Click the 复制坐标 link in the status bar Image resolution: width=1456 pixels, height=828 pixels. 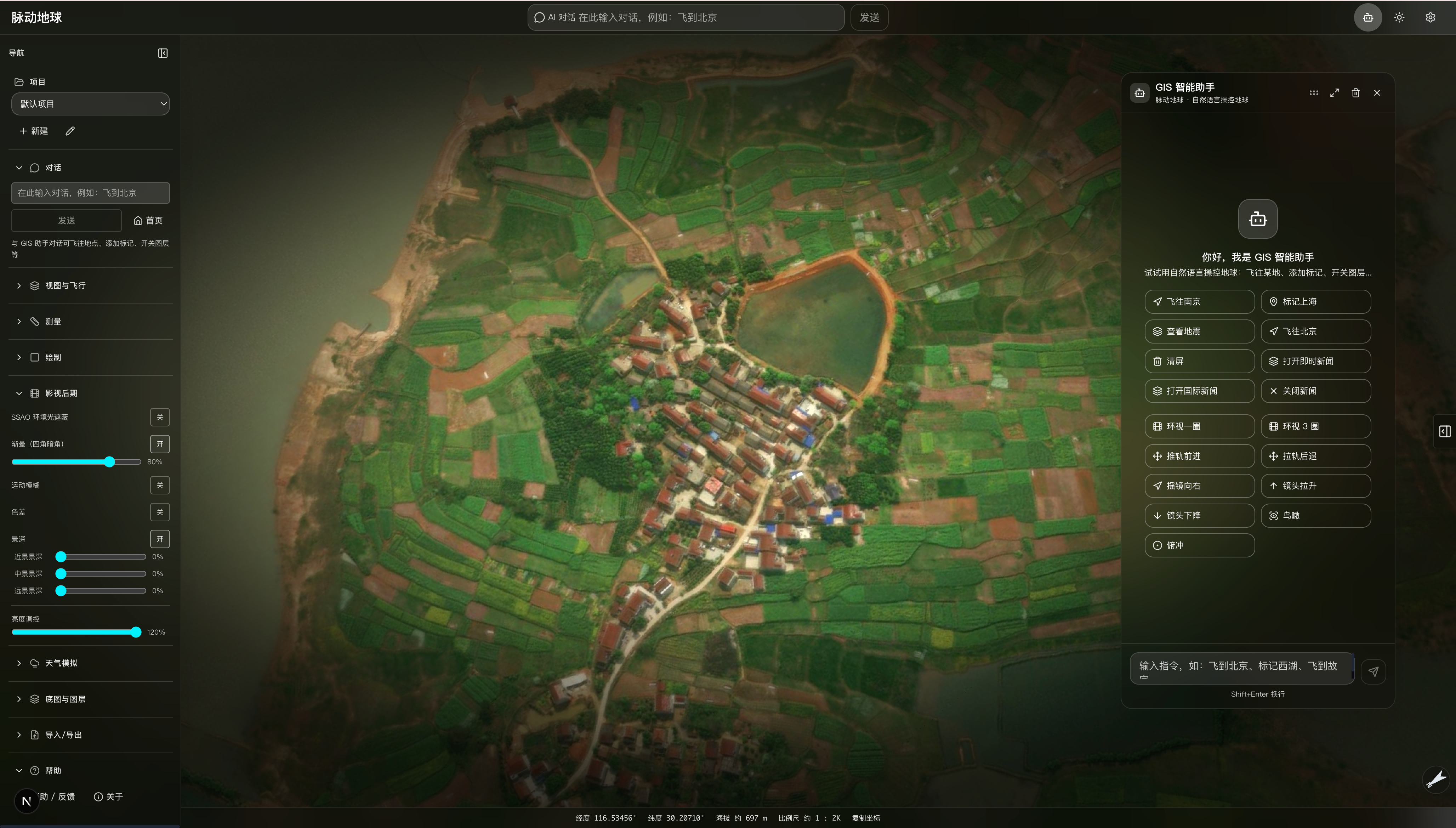[865, 818]
